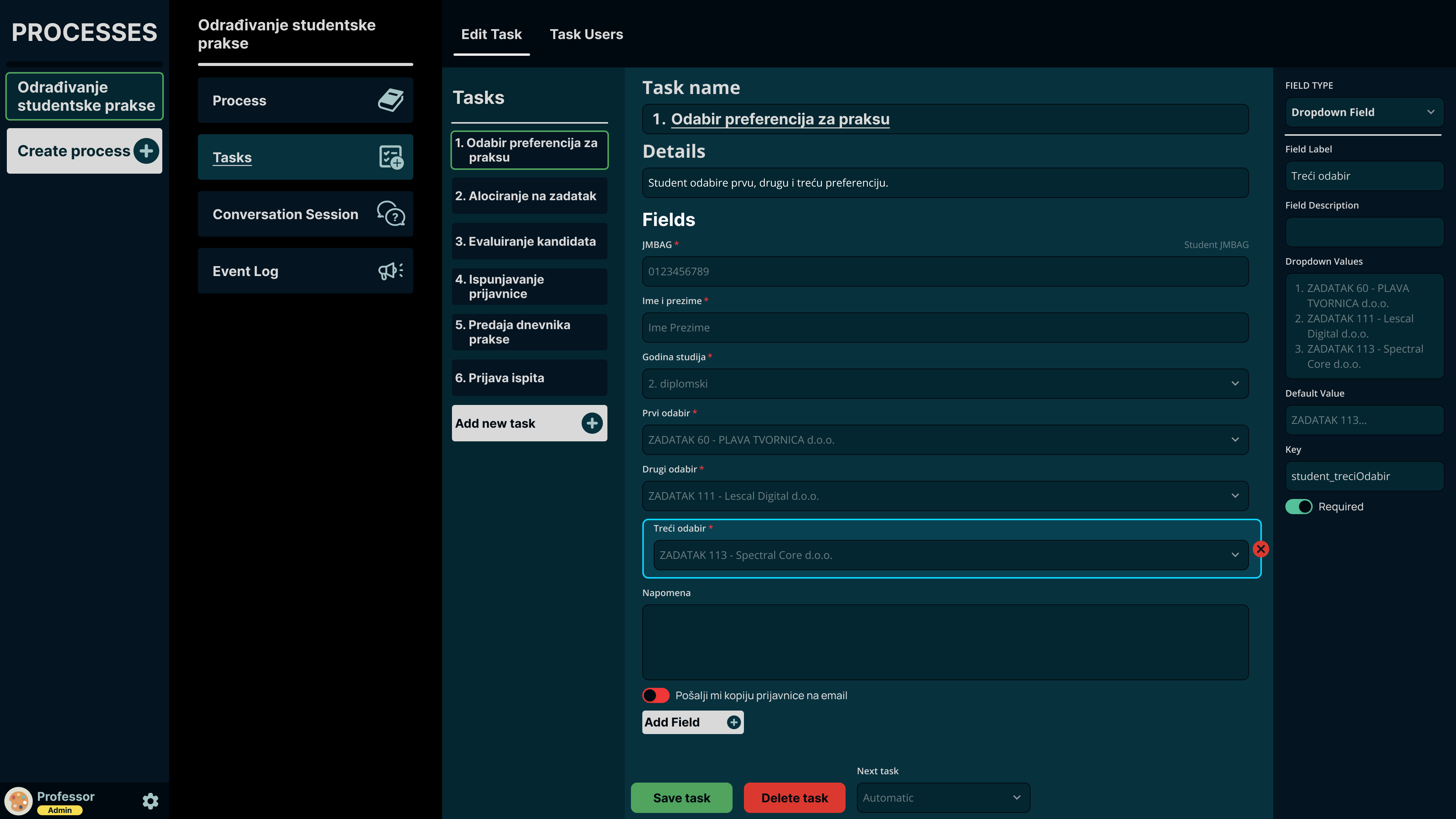Open the Next task Automatic dropdown

click(x=943, y=797)
